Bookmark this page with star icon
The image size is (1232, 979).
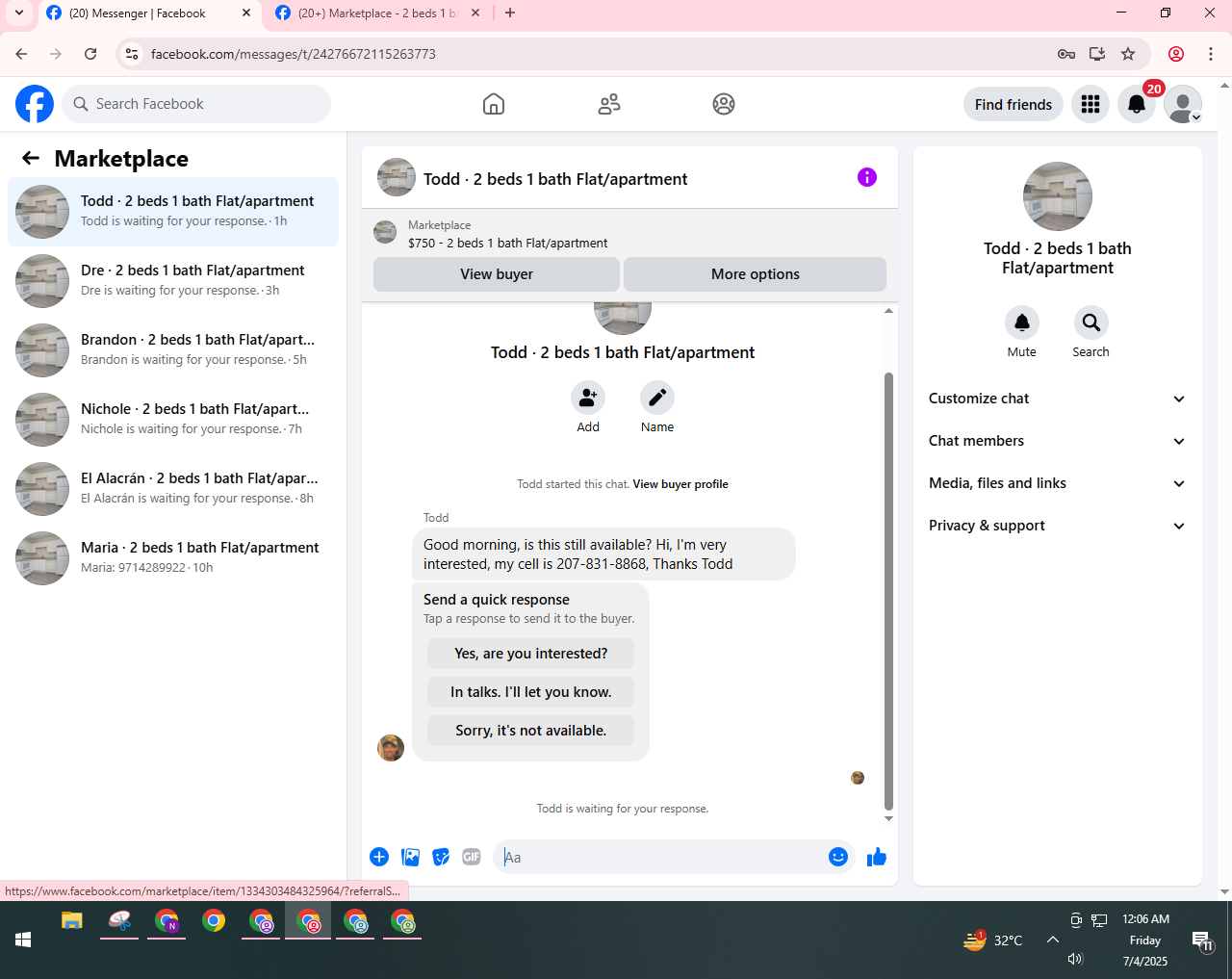point(1128,54)
